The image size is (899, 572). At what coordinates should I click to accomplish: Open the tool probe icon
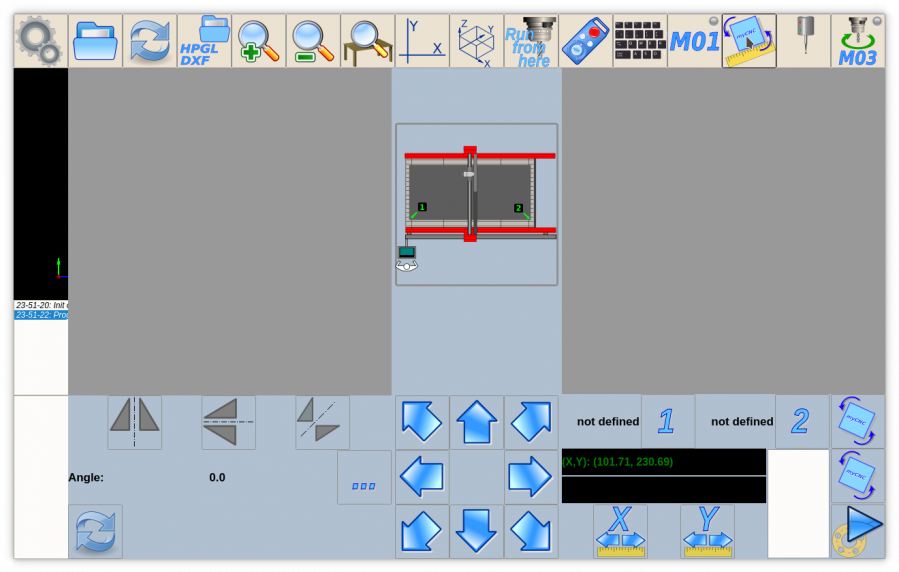(x=803, y=41)
